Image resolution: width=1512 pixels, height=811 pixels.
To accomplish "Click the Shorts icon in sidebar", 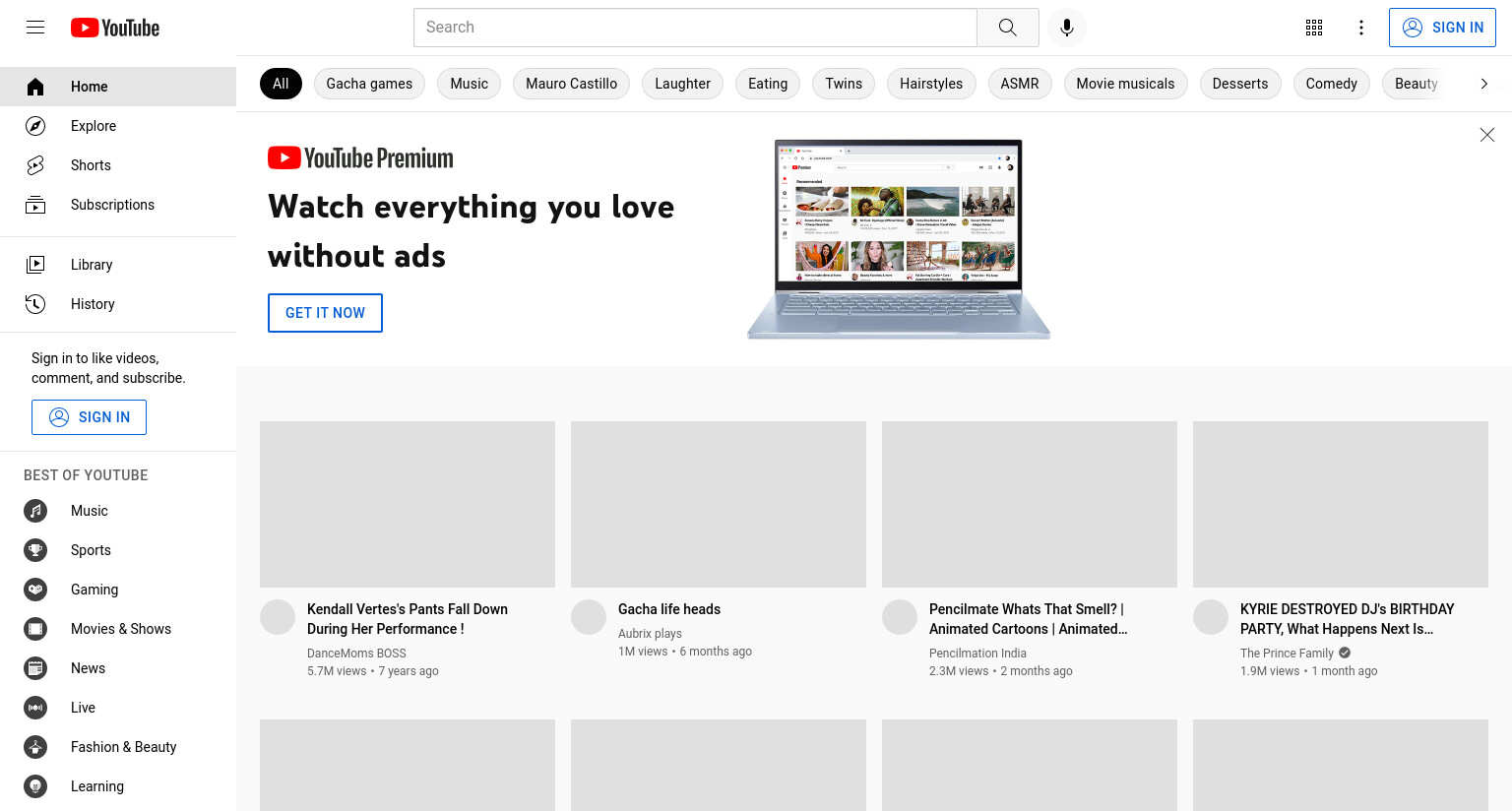I will pos(35,165).
